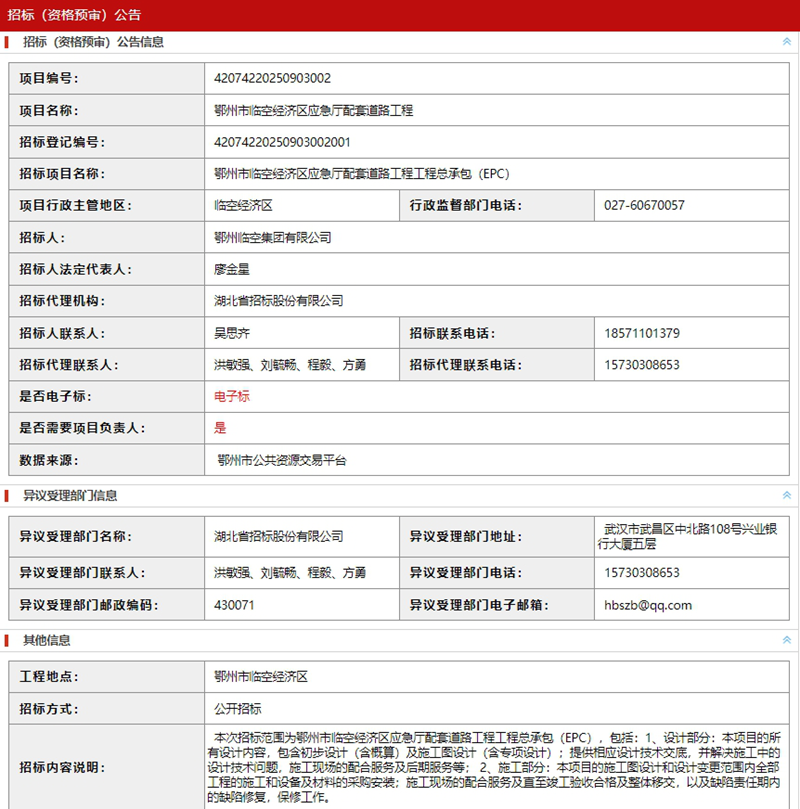Click the 鄂州市公共资源交易平台 data source
This screenshot has width=800, height=809.
tap(282, 461)
